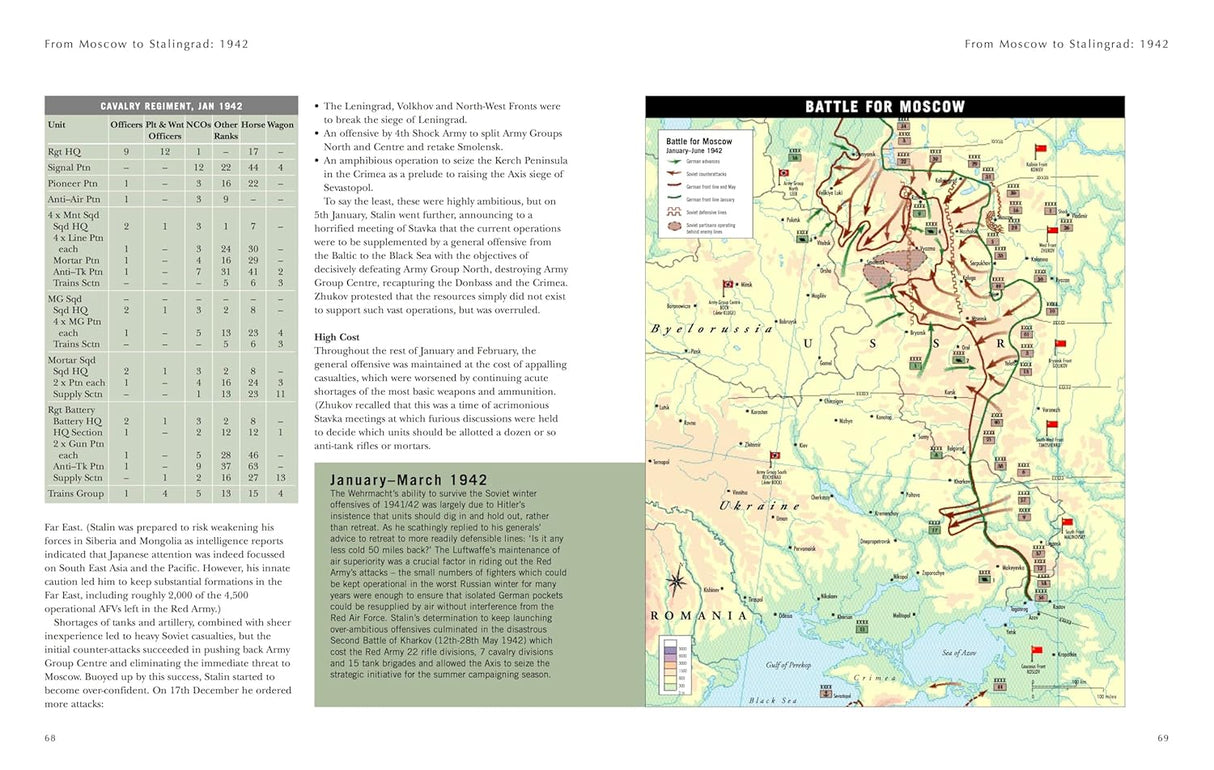Select the red Soviet flag near Caucasus Front

(1036, 648)
